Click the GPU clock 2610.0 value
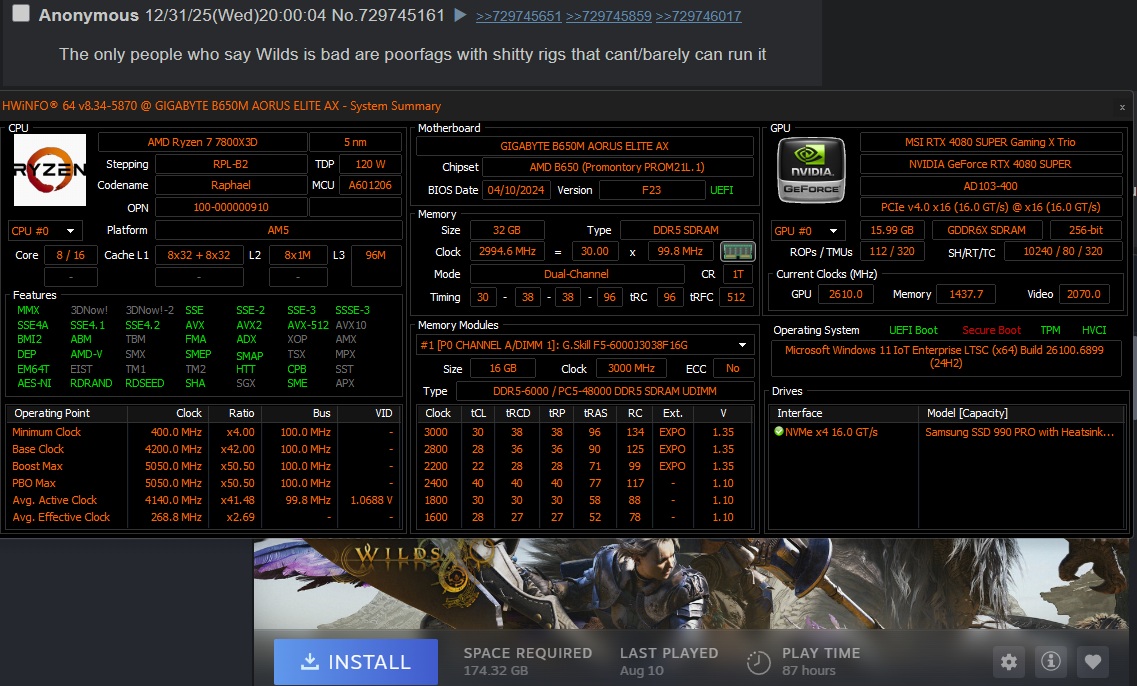This screenshot has height=686, width=1137. [845, 294]
